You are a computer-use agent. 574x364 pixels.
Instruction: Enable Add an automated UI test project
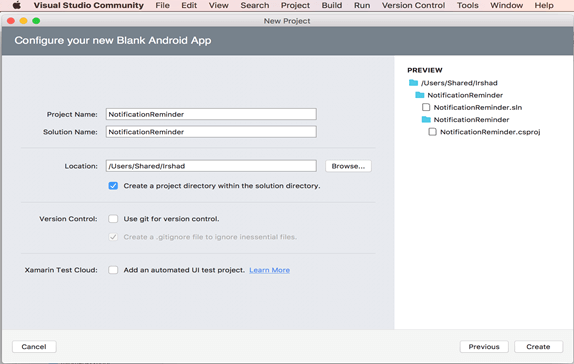coord(113,270)
